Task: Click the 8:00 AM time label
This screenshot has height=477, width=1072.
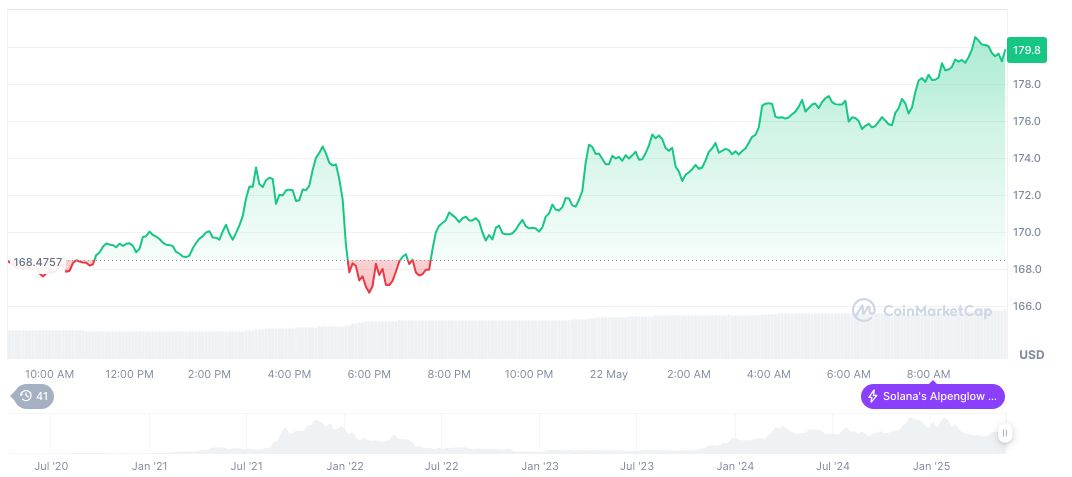Action: coord(928,374)
